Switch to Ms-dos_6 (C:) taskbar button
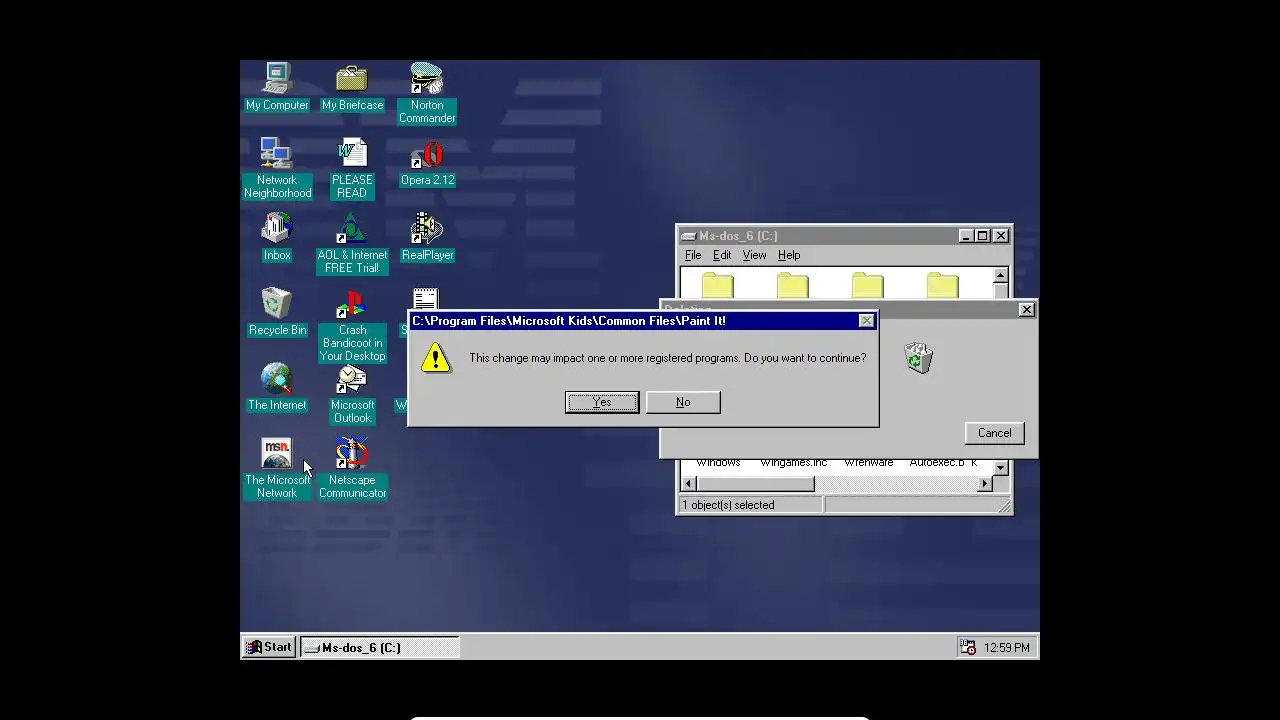The width and height of the screenshot is (1280, 720). click(380, 647)
